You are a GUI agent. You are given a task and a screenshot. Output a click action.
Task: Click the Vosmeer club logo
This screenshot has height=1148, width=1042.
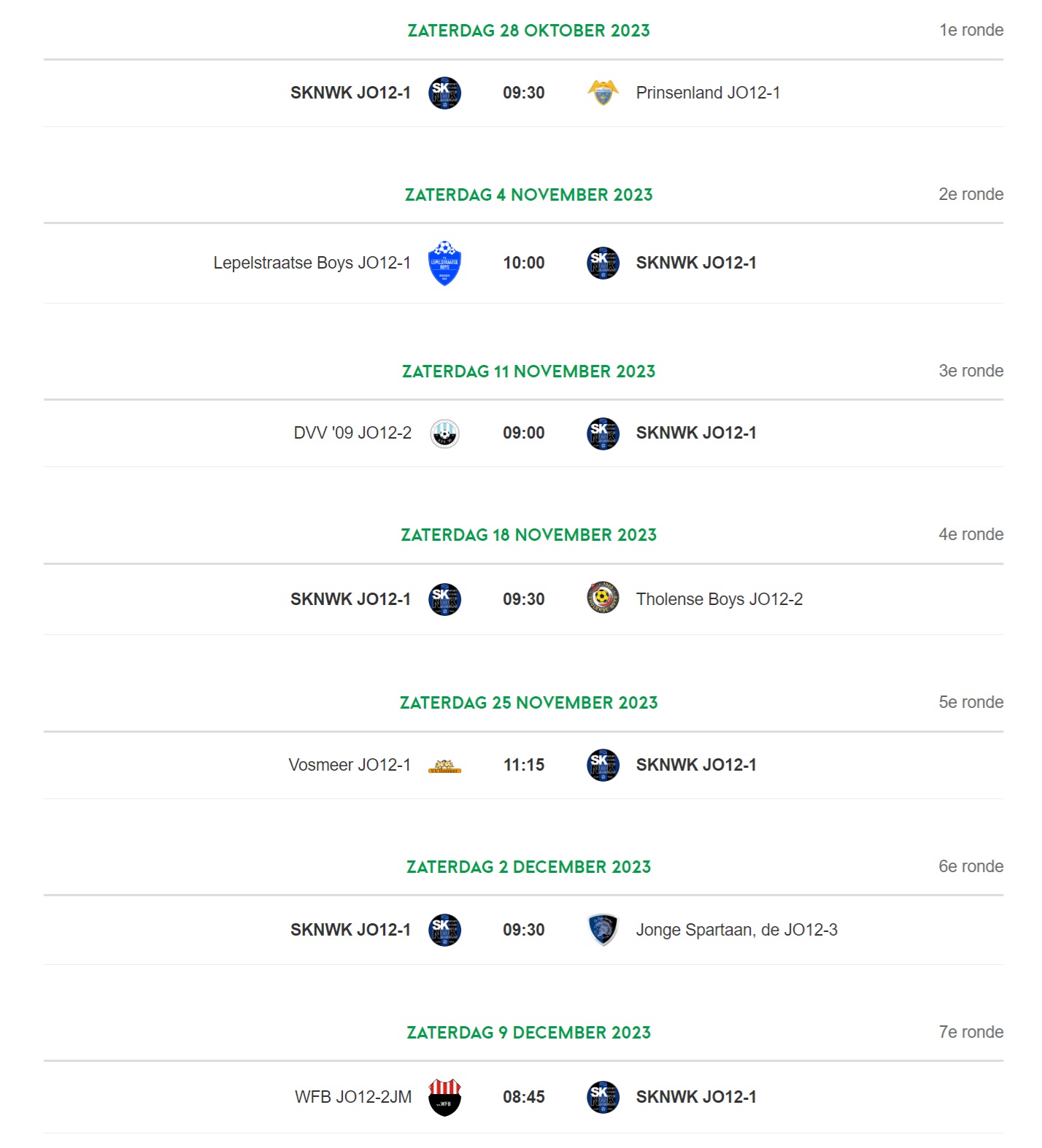pos(444,766)
